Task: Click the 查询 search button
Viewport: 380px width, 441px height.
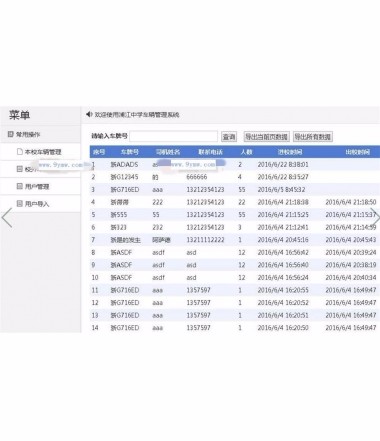Action: click(x=229, y=137)
